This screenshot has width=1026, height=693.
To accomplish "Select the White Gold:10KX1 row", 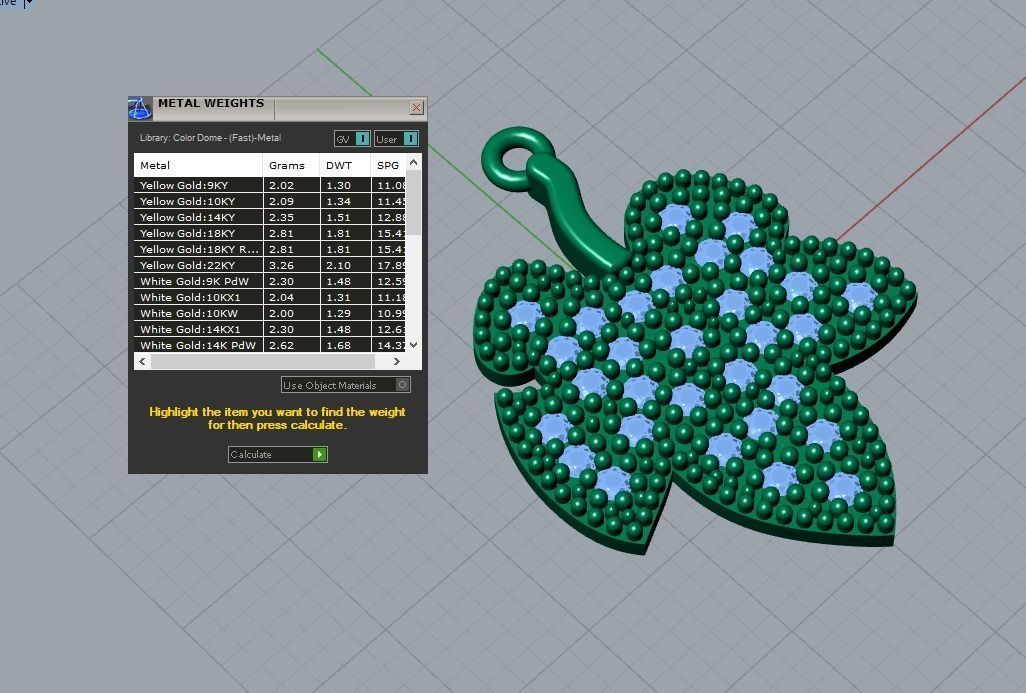I will 270,298.
